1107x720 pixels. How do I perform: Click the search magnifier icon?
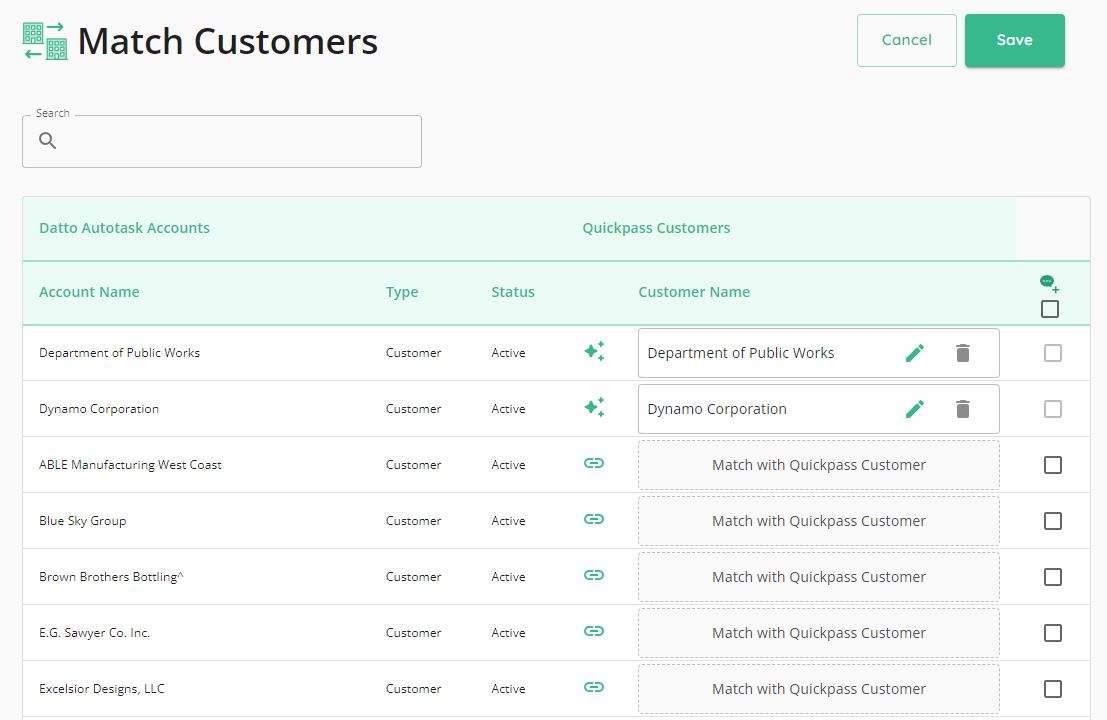(x=47, y=140)
